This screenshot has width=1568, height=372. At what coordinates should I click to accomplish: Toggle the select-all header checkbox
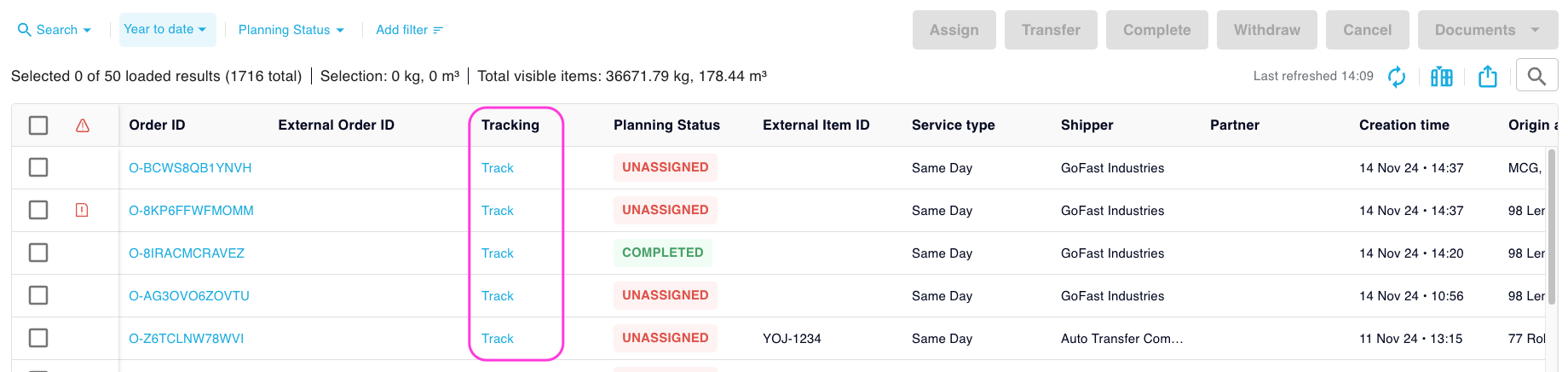(38, 125)
